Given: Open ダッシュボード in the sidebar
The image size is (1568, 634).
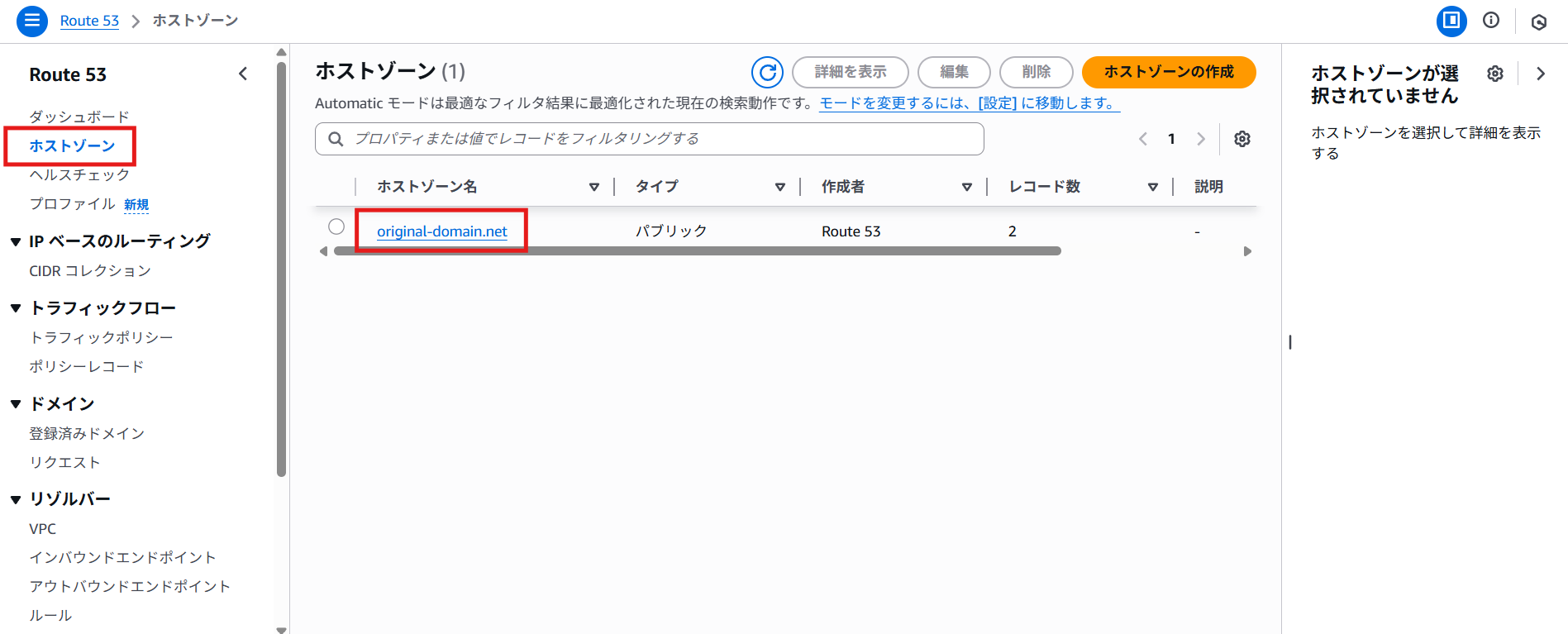Looking at the screenshot, I should pyautogui.click(x=79, y=117).
